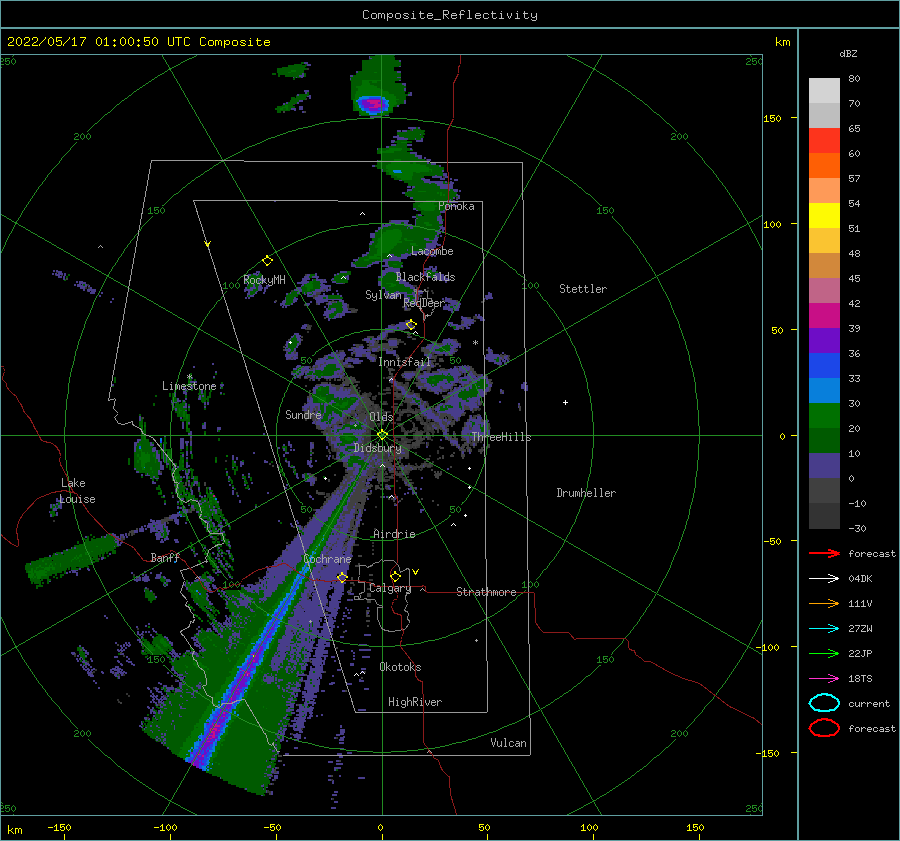Click the white plus marker east of ThreeHills

click(x=565, y=402)
